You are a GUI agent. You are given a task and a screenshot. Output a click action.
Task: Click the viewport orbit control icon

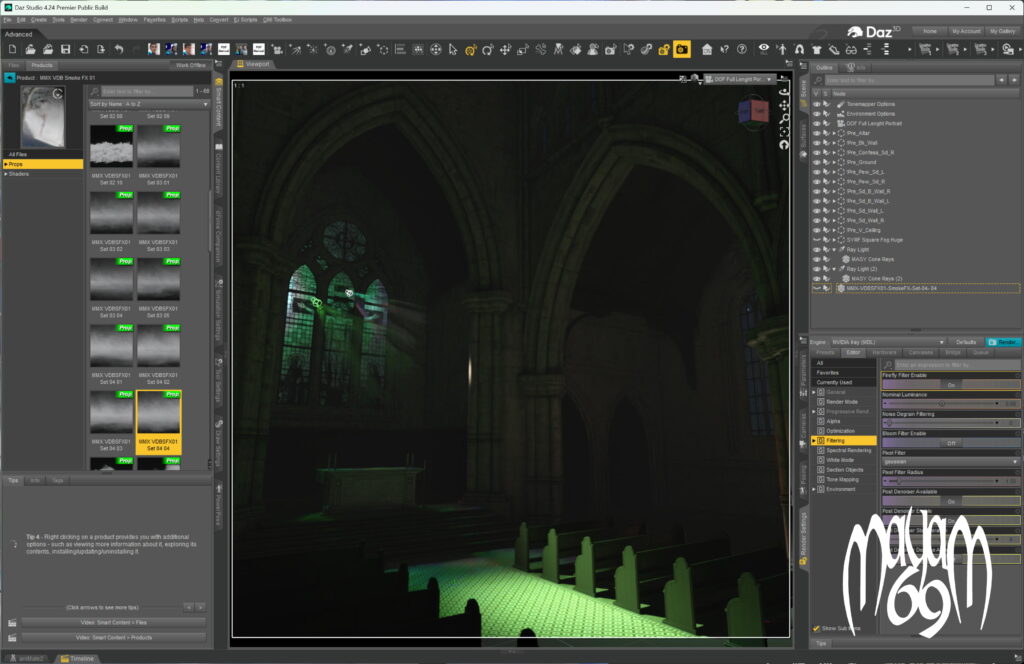click(784, 91)
